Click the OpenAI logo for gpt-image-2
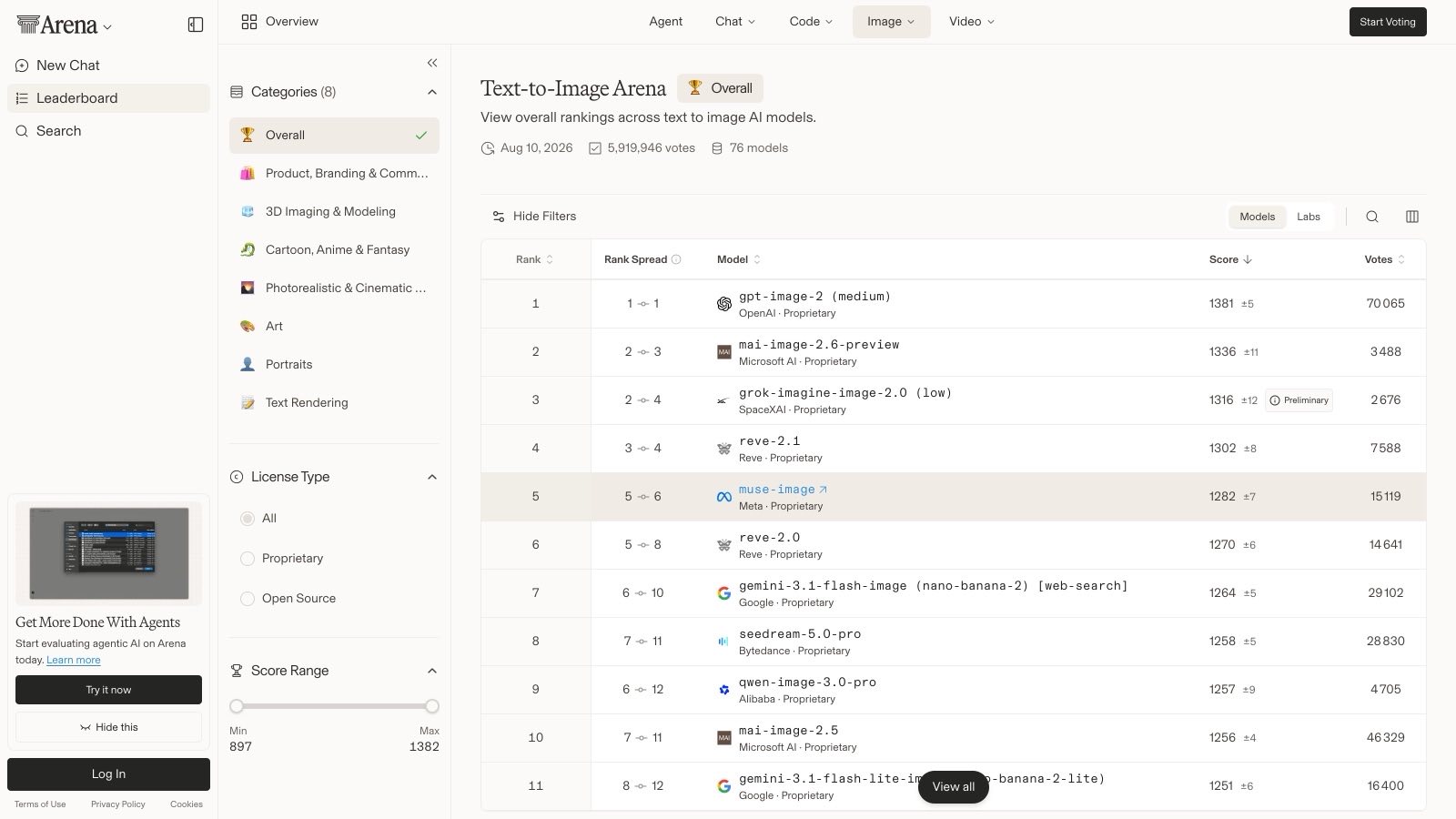The height and width of the screenshot is (819, 1456). click(724, 304)
